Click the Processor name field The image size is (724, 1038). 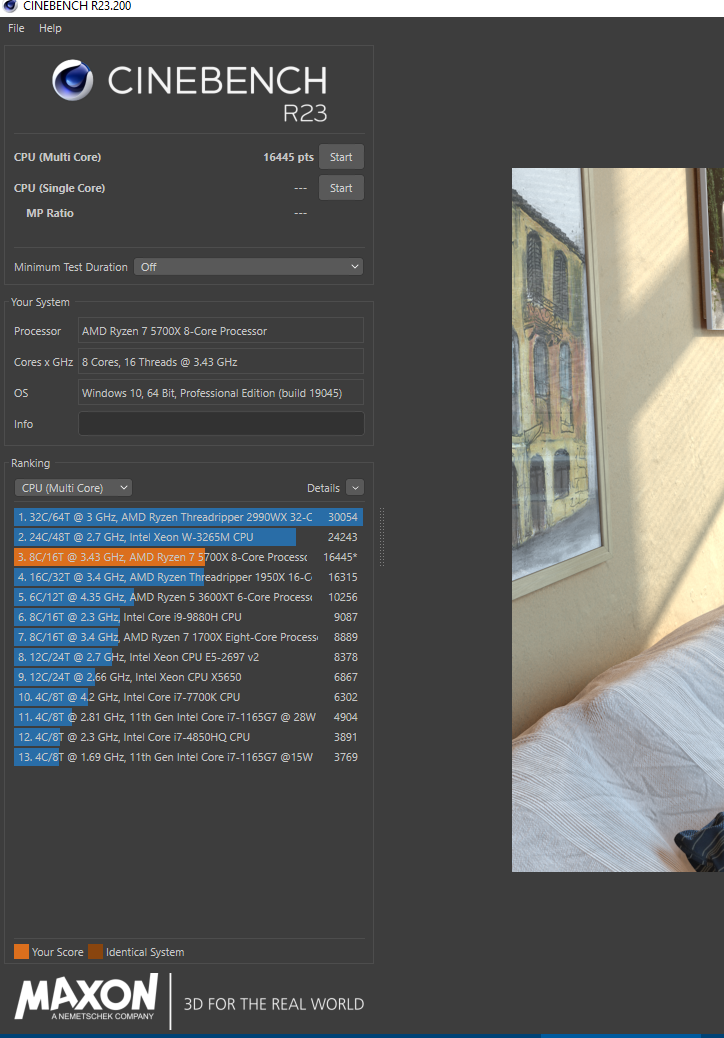220,331
